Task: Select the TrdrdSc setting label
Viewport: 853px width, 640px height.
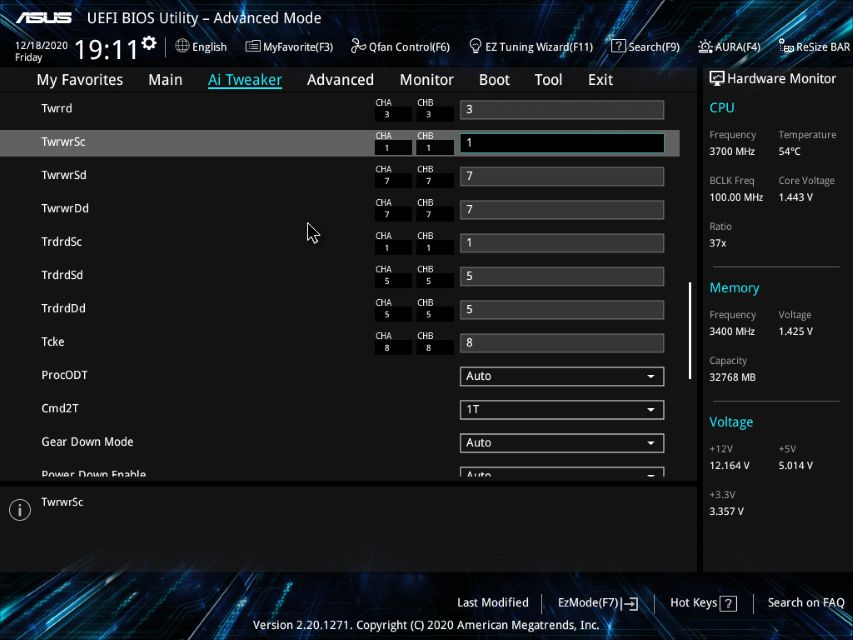Action: [x=61, y=242]
